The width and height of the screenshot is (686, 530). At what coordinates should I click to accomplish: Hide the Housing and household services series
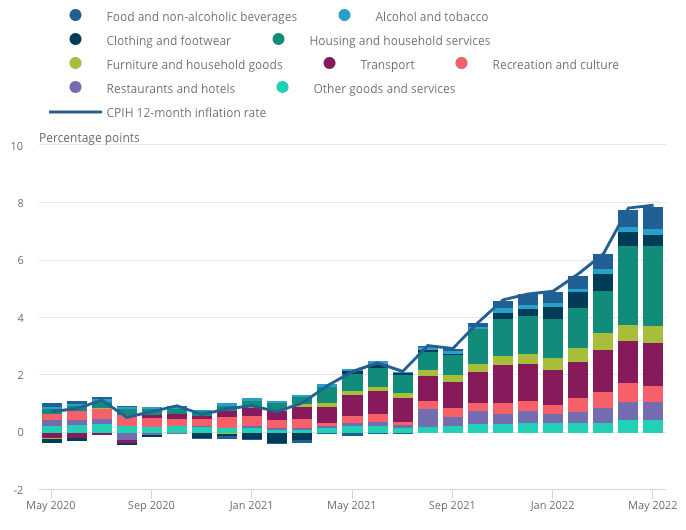(x=399, y=41)
